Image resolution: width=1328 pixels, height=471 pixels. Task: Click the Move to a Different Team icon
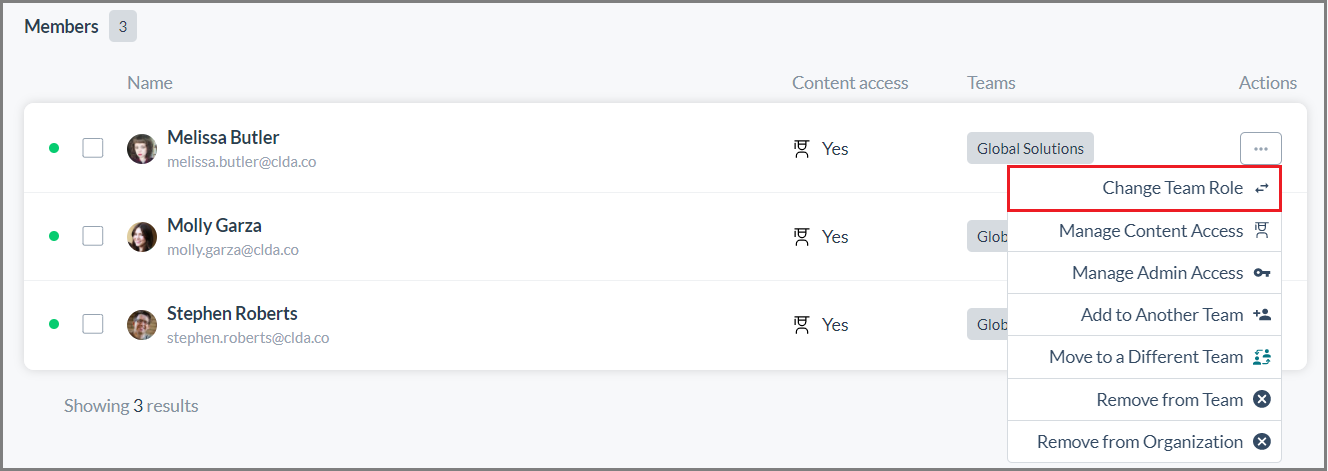(1262, 357)
